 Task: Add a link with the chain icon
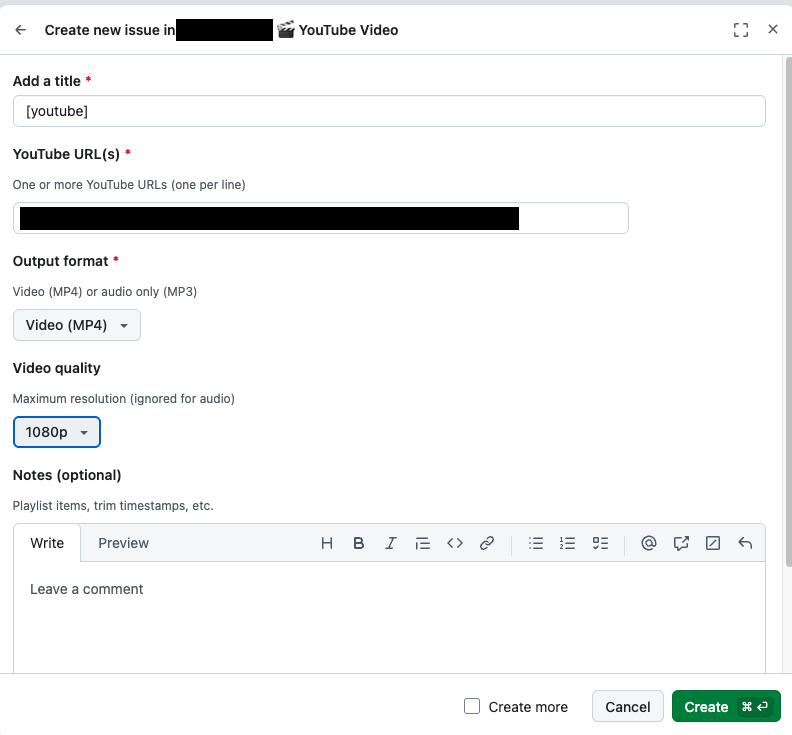coord(486,543)
